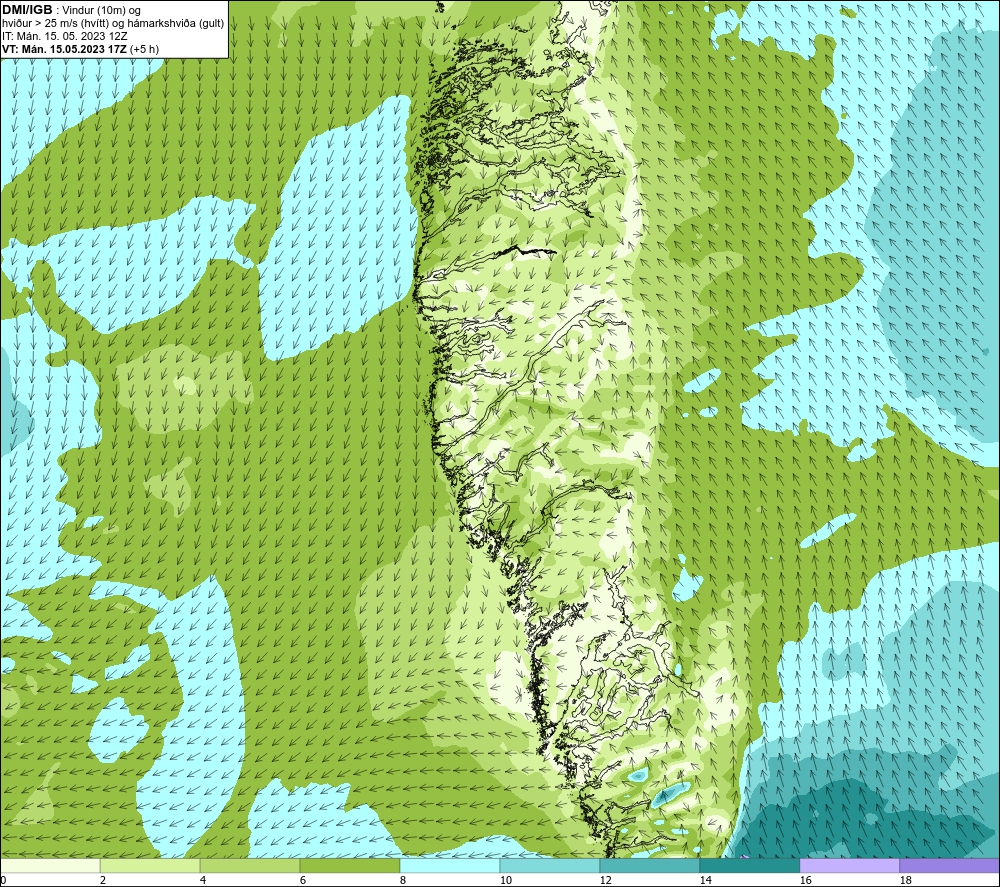The image size is (1000, 887).
Task: Click the scale label '12'
Action: click(x=606, y=880)
